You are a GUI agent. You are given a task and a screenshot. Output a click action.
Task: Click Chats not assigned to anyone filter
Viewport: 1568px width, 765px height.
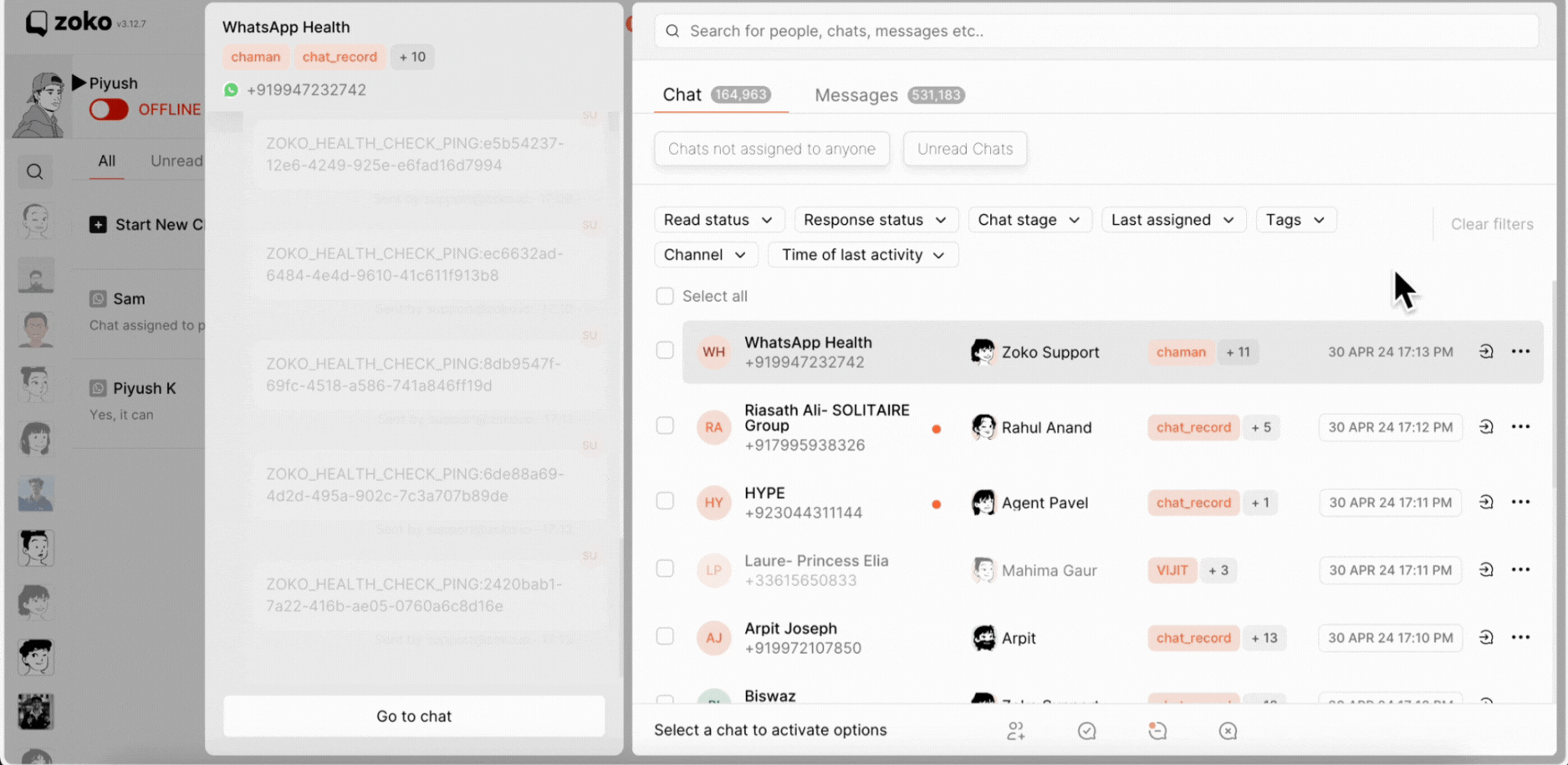(x=772, y=149)
